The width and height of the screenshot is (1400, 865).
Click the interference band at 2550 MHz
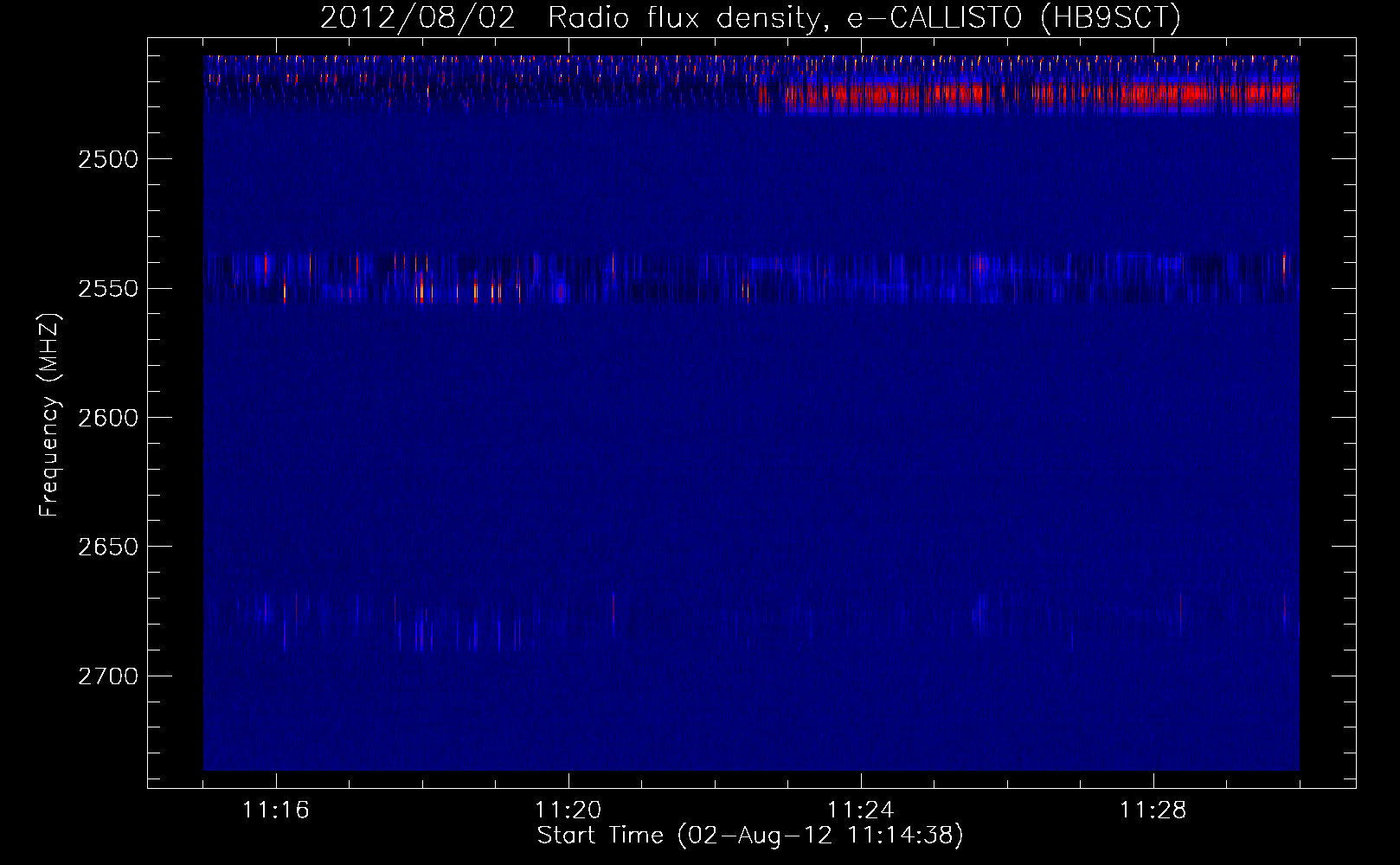click(751, 279)
